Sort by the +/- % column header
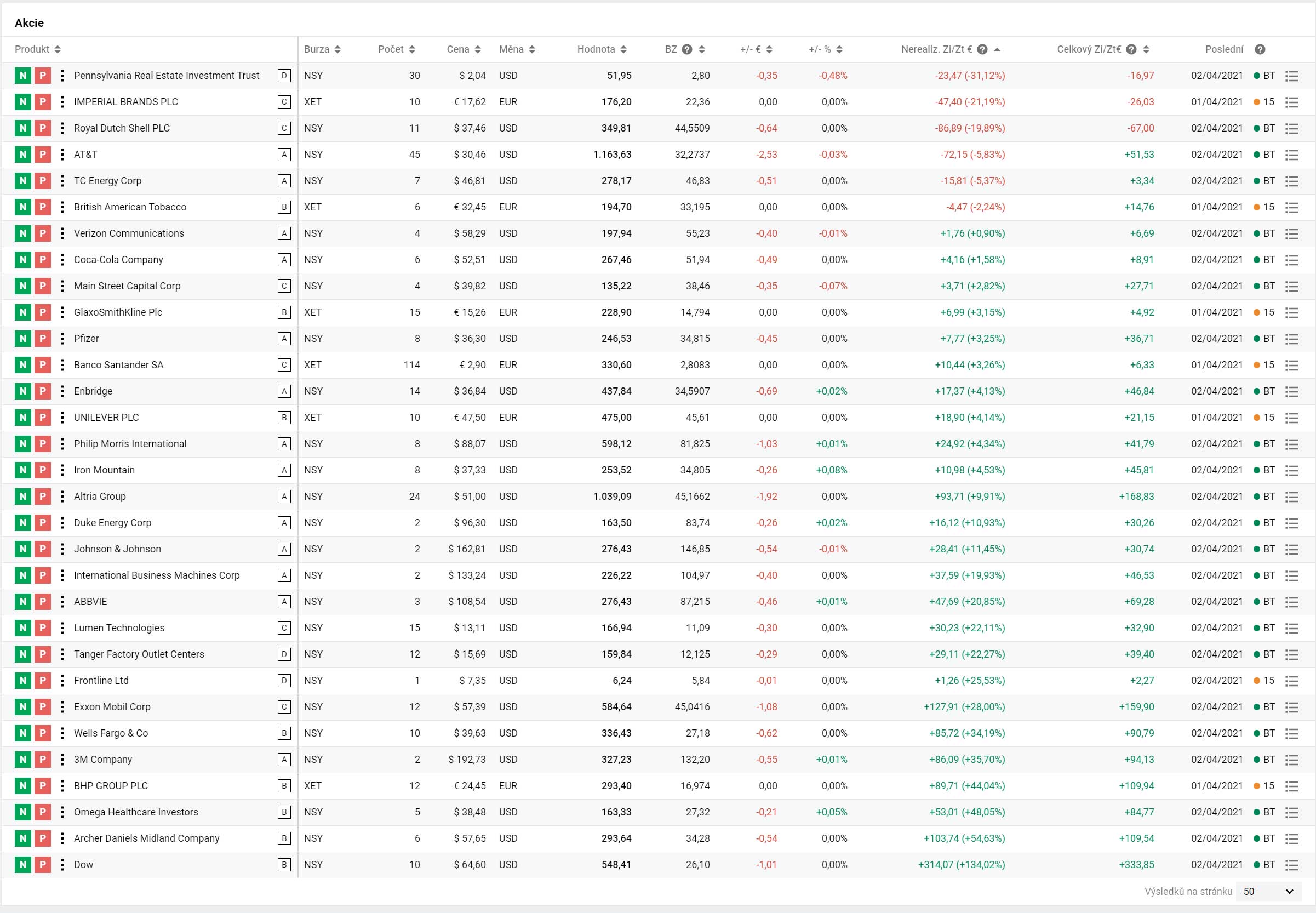The image size is (1316, 913). tap(825, 49)
